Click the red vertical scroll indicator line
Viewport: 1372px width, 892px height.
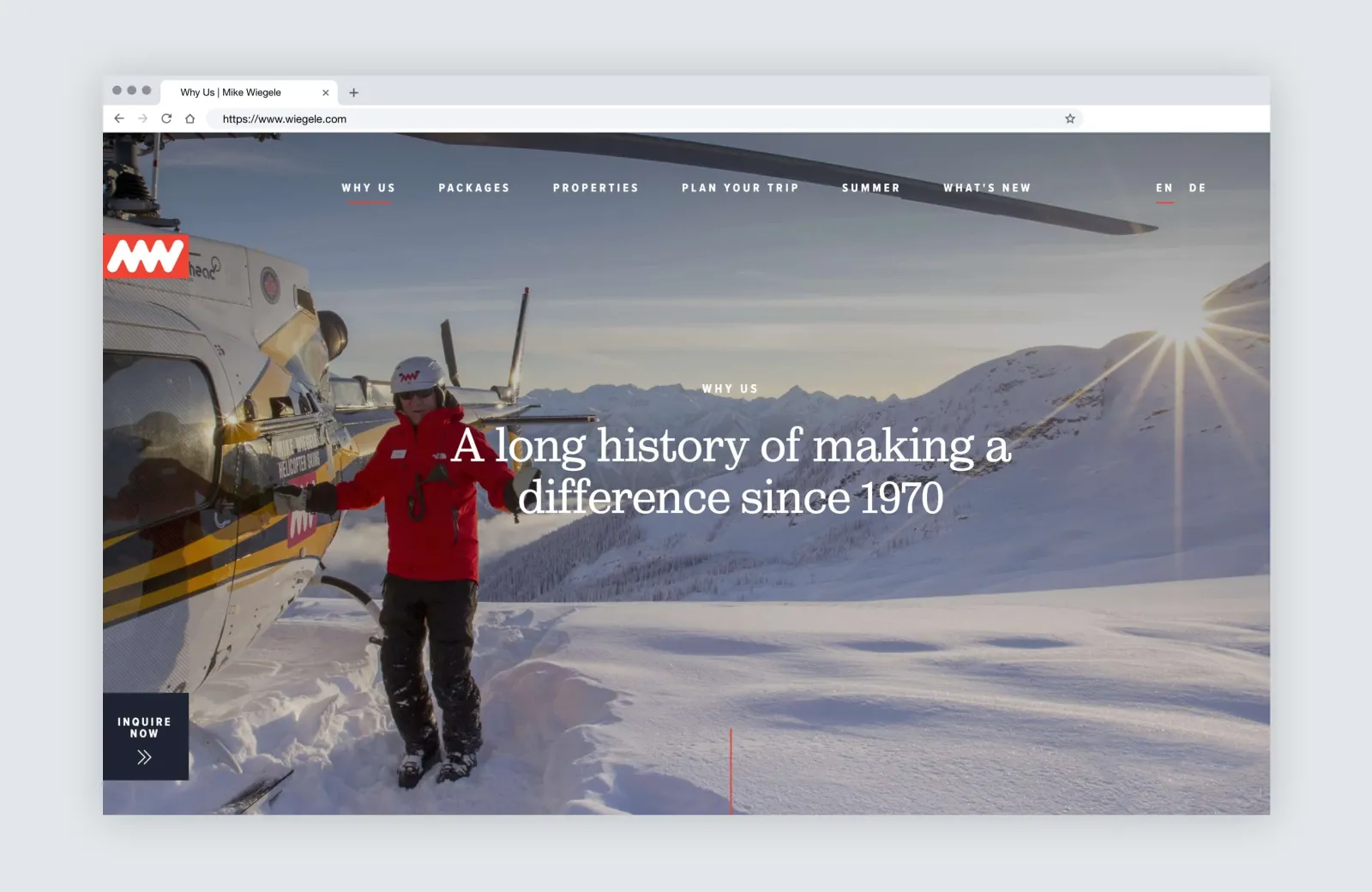coord(731,770)
